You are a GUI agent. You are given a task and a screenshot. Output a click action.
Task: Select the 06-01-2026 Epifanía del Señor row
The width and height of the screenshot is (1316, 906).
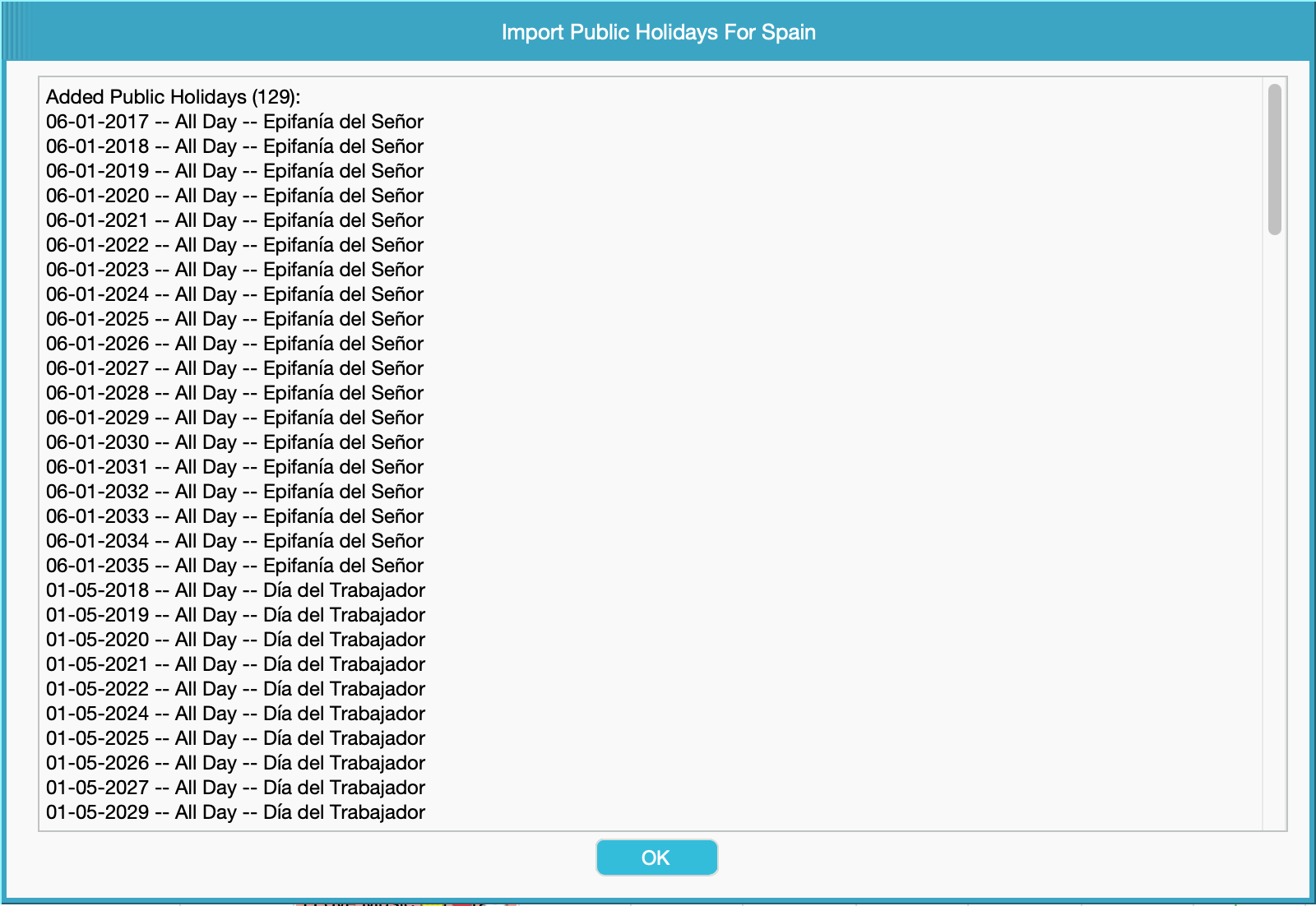234,344
